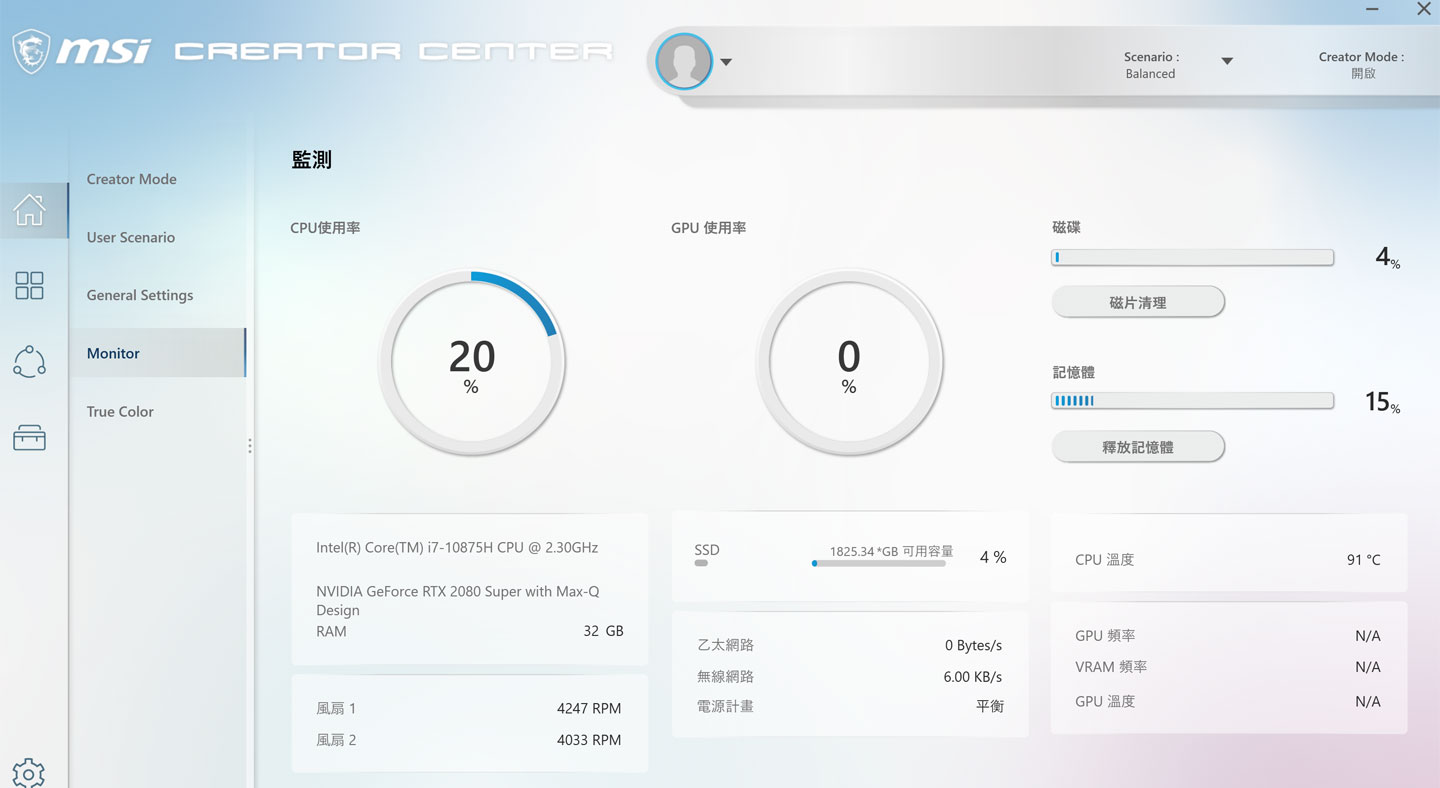Expand the Scenario dropdown arrow
1440x788 pixels.
coord(1226,60)
